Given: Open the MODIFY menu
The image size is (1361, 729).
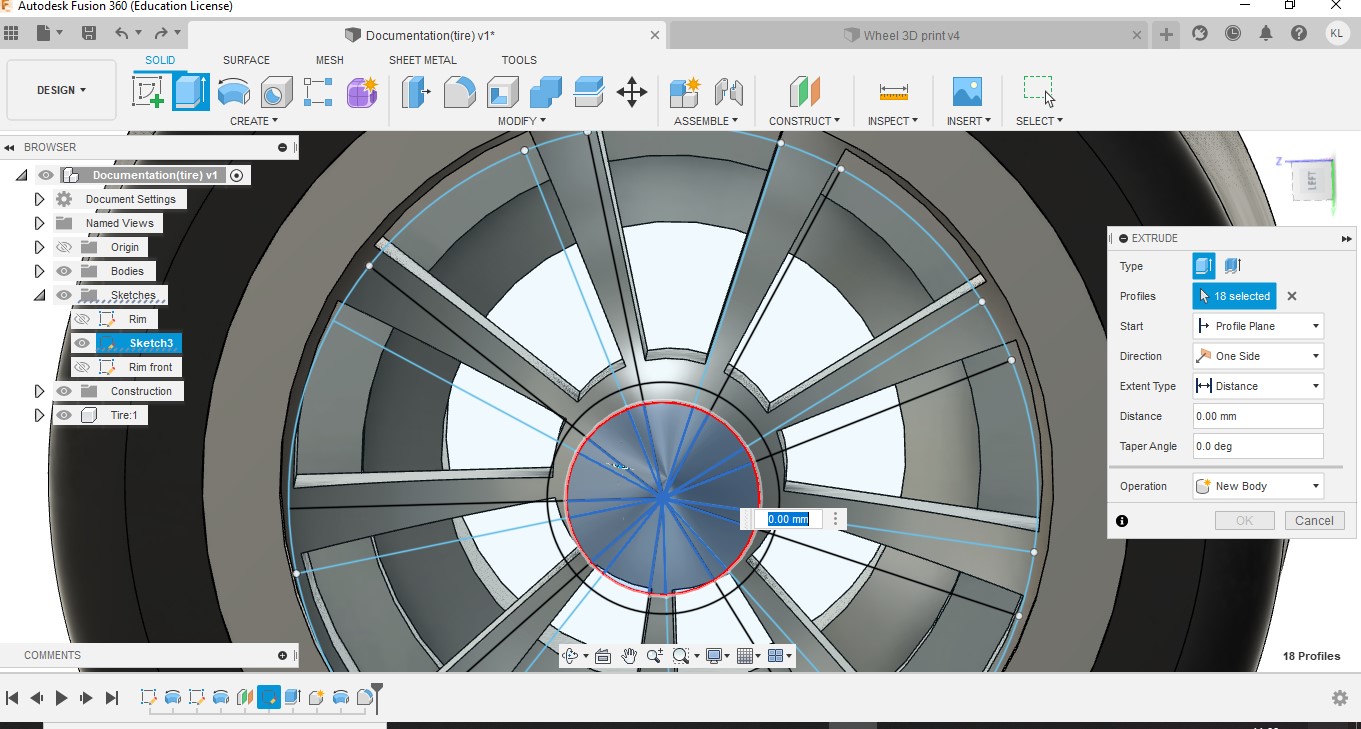Looking at the screenshot, I should (522, 121).
